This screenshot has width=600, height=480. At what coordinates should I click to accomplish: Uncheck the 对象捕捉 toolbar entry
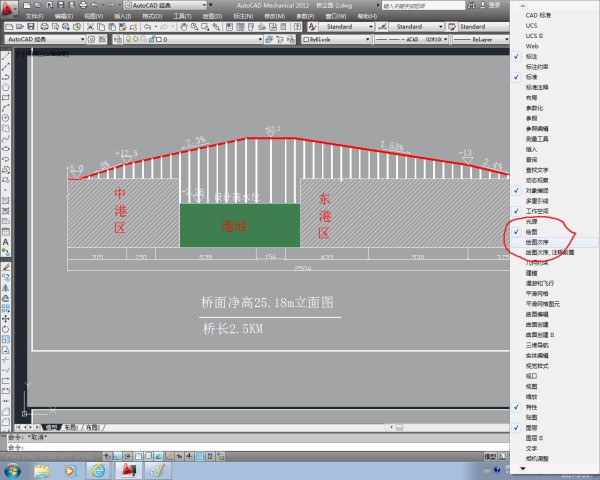tap(536, 189)
